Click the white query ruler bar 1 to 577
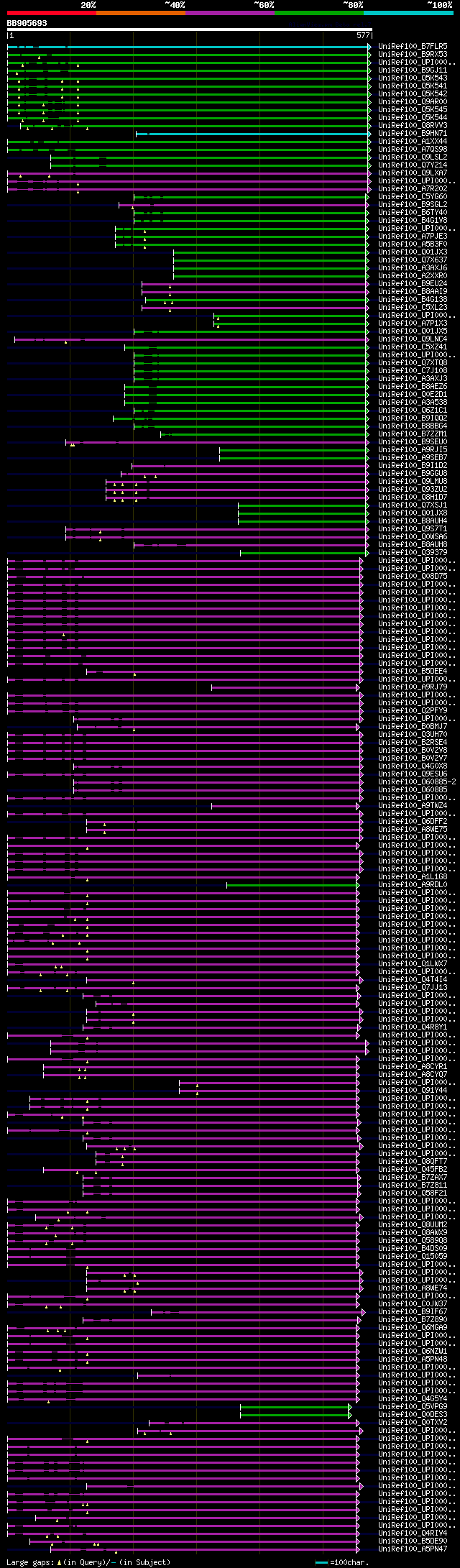The height and width of the screenshot is (1568, 460). point(189,29)
